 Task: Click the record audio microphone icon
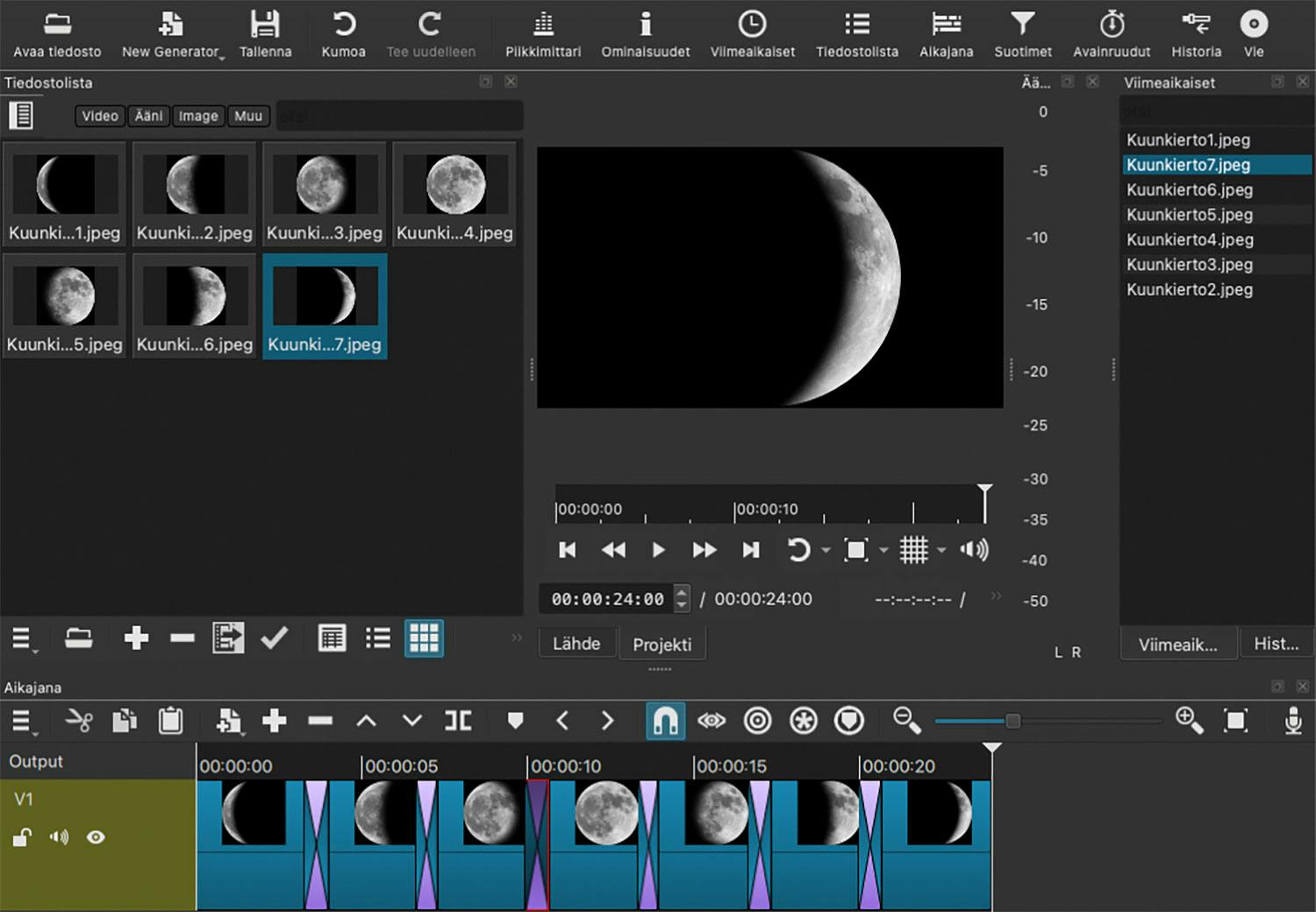click(1292, 721)
